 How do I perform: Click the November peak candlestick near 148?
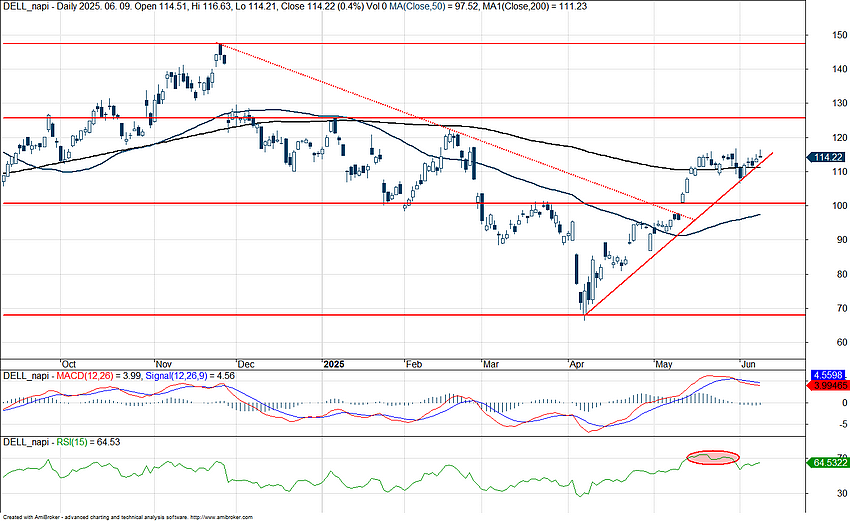coord(220,50)
